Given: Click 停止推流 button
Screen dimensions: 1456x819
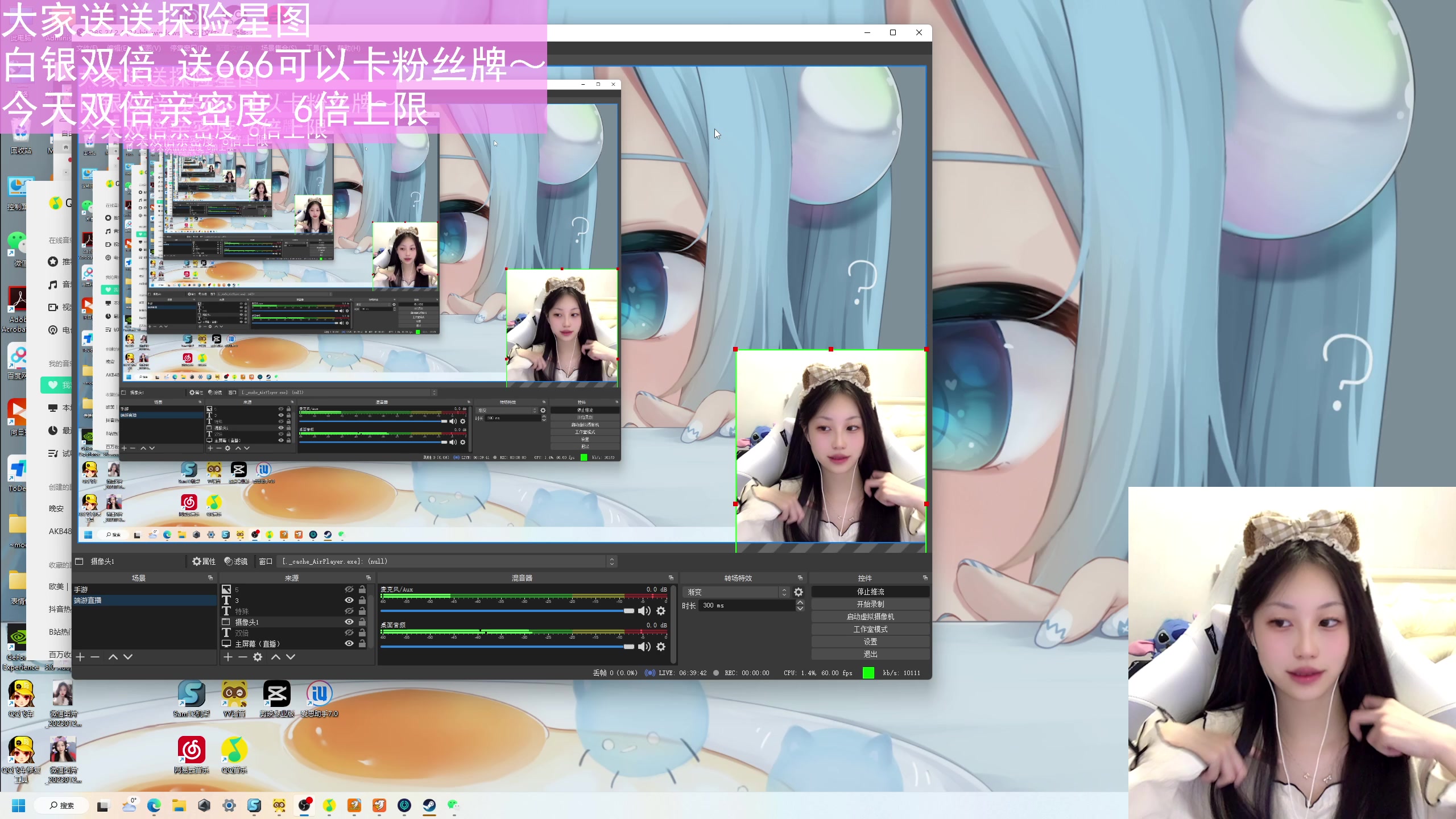Looking at the screenshot, I should [x=870, y=591].
